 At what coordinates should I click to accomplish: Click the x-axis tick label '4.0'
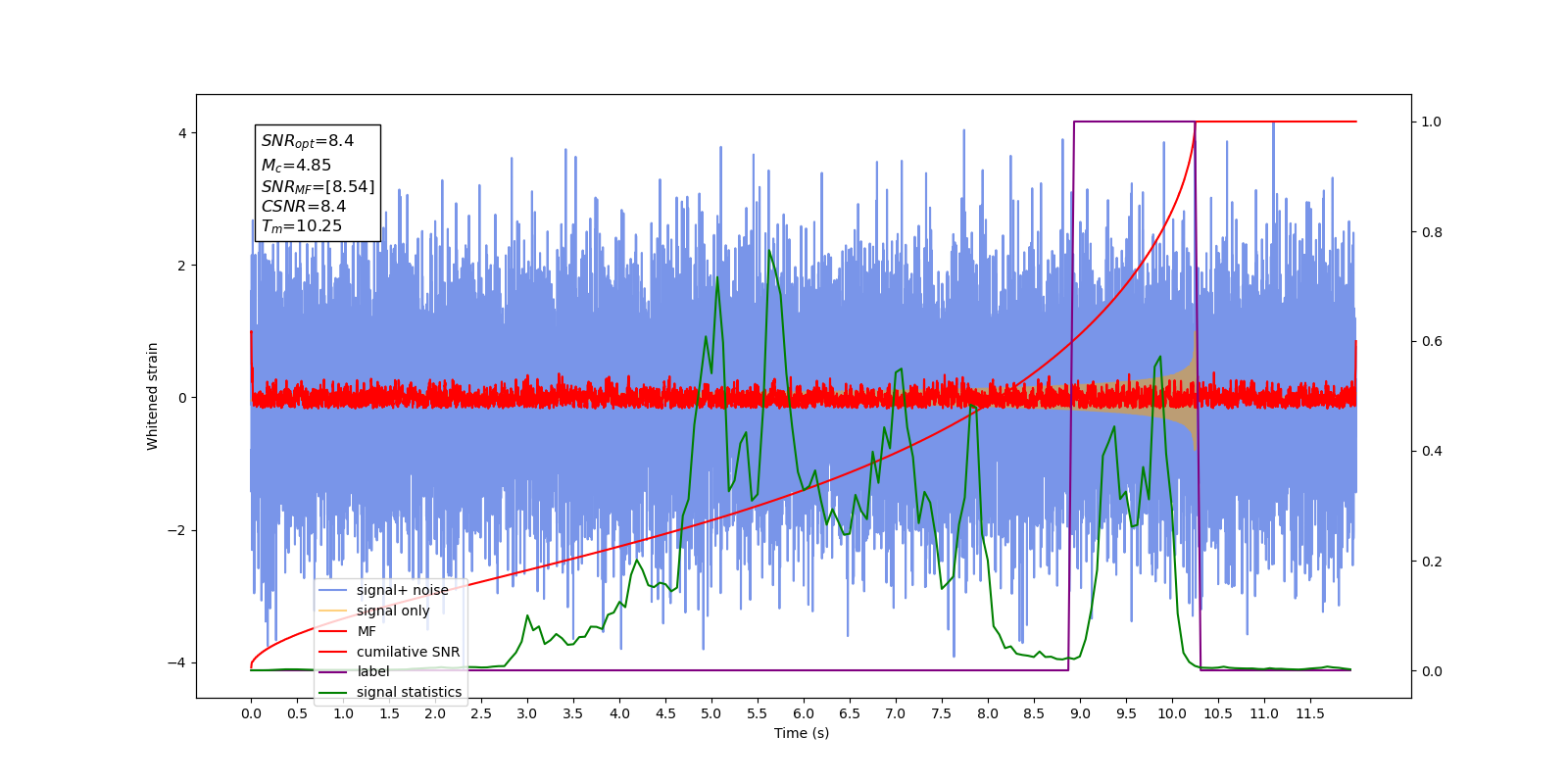[x=619, y=713]
